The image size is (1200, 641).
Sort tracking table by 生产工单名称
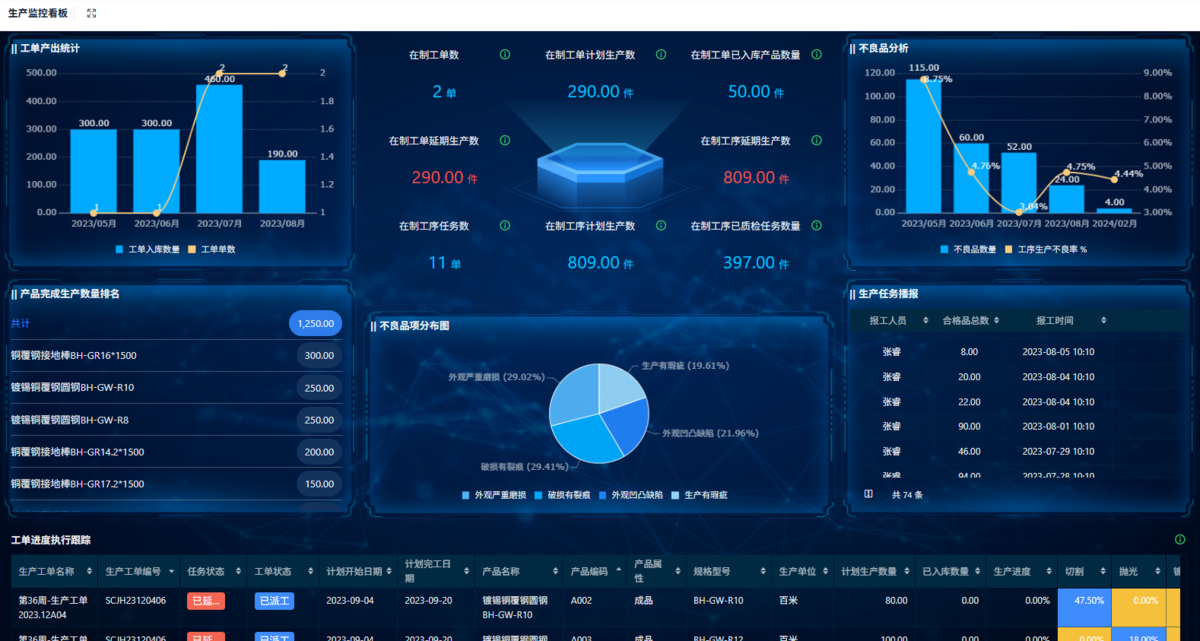point(90,571)
